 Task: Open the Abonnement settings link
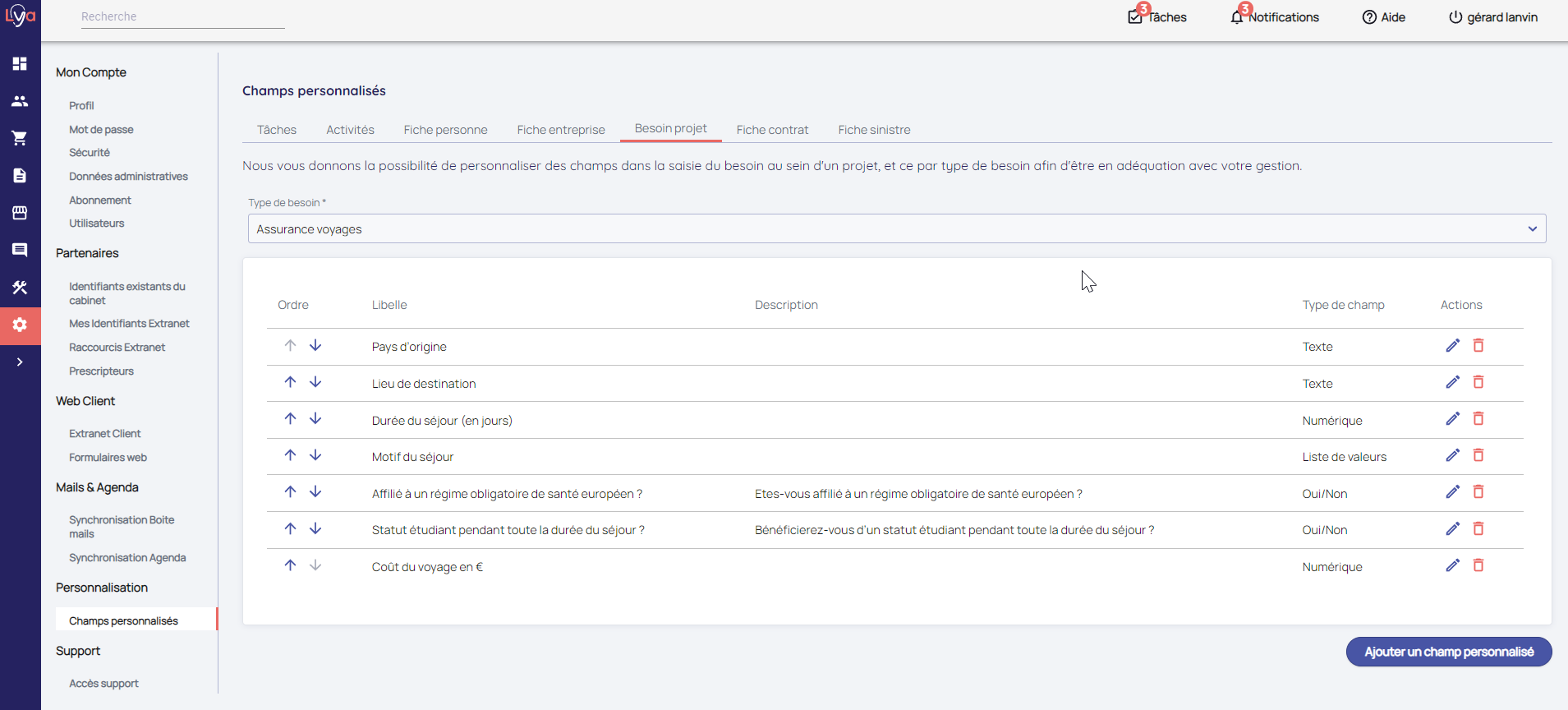click(x=100, y=201)
